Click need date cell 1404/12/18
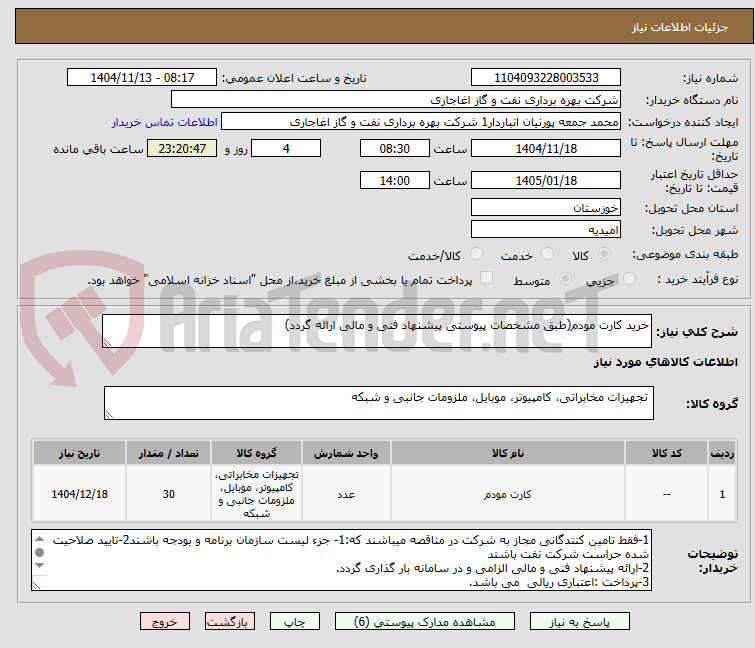Image resolution: width=755 pixels, height=648 pixels. [79, 494]
